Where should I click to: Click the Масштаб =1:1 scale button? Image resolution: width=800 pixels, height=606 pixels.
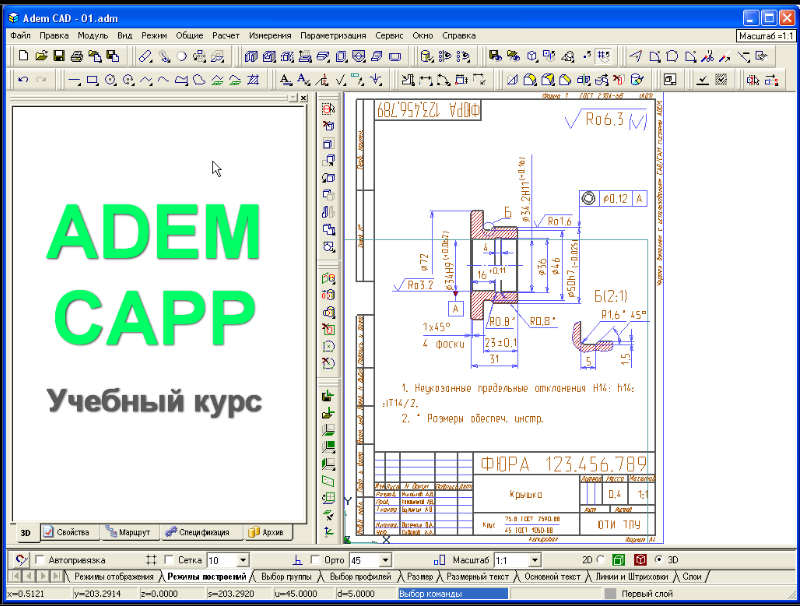[766, 36]
